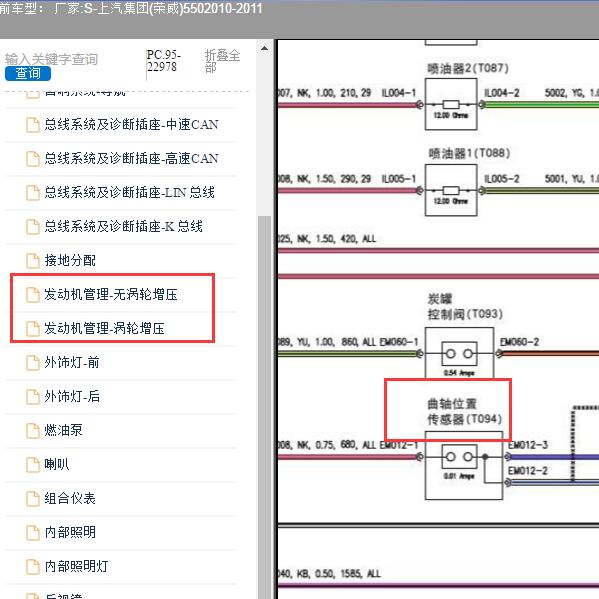Open 发动机管理-无涡轮增压 entry

tap(111, 295)
